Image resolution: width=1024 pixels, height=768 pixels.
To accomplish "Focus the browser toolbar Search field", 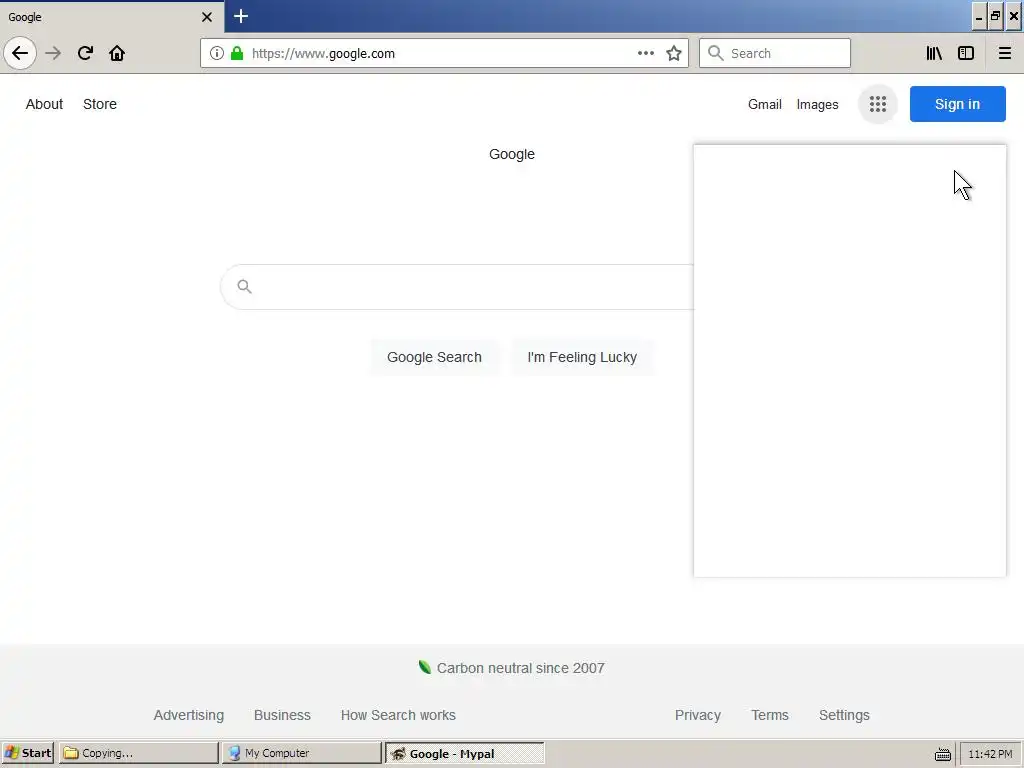I will click(x=775, y=53).
